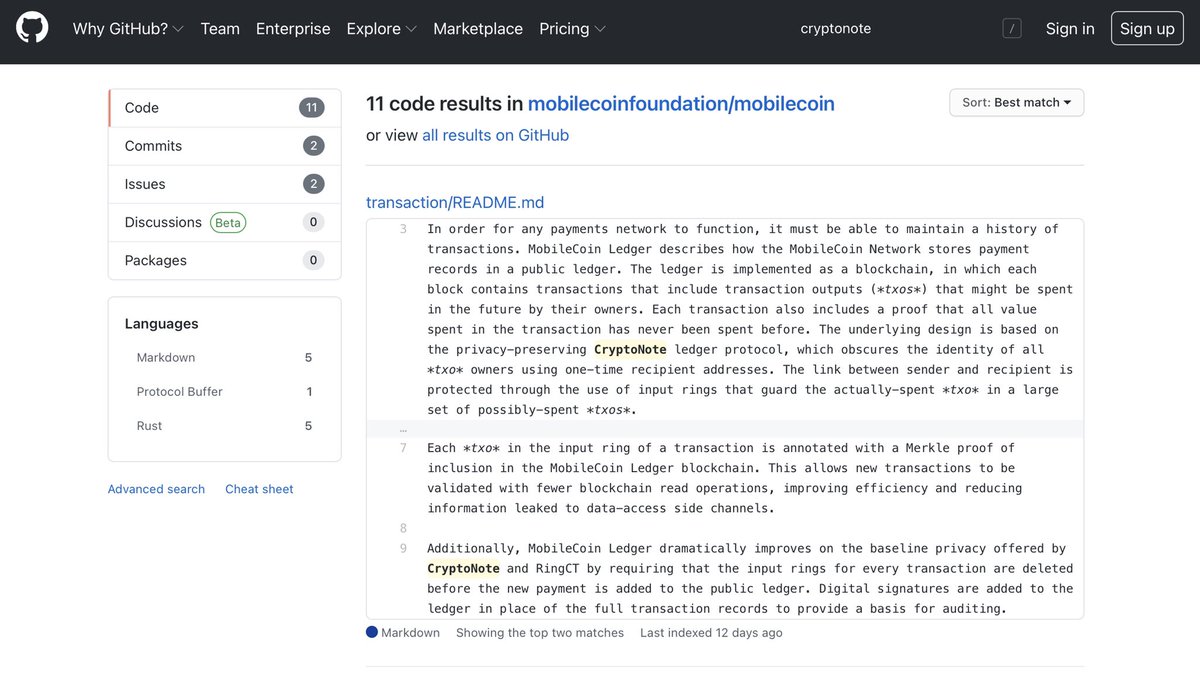Switch to the Commits results filter
1200x676 pixels.
tap(152, 145)
